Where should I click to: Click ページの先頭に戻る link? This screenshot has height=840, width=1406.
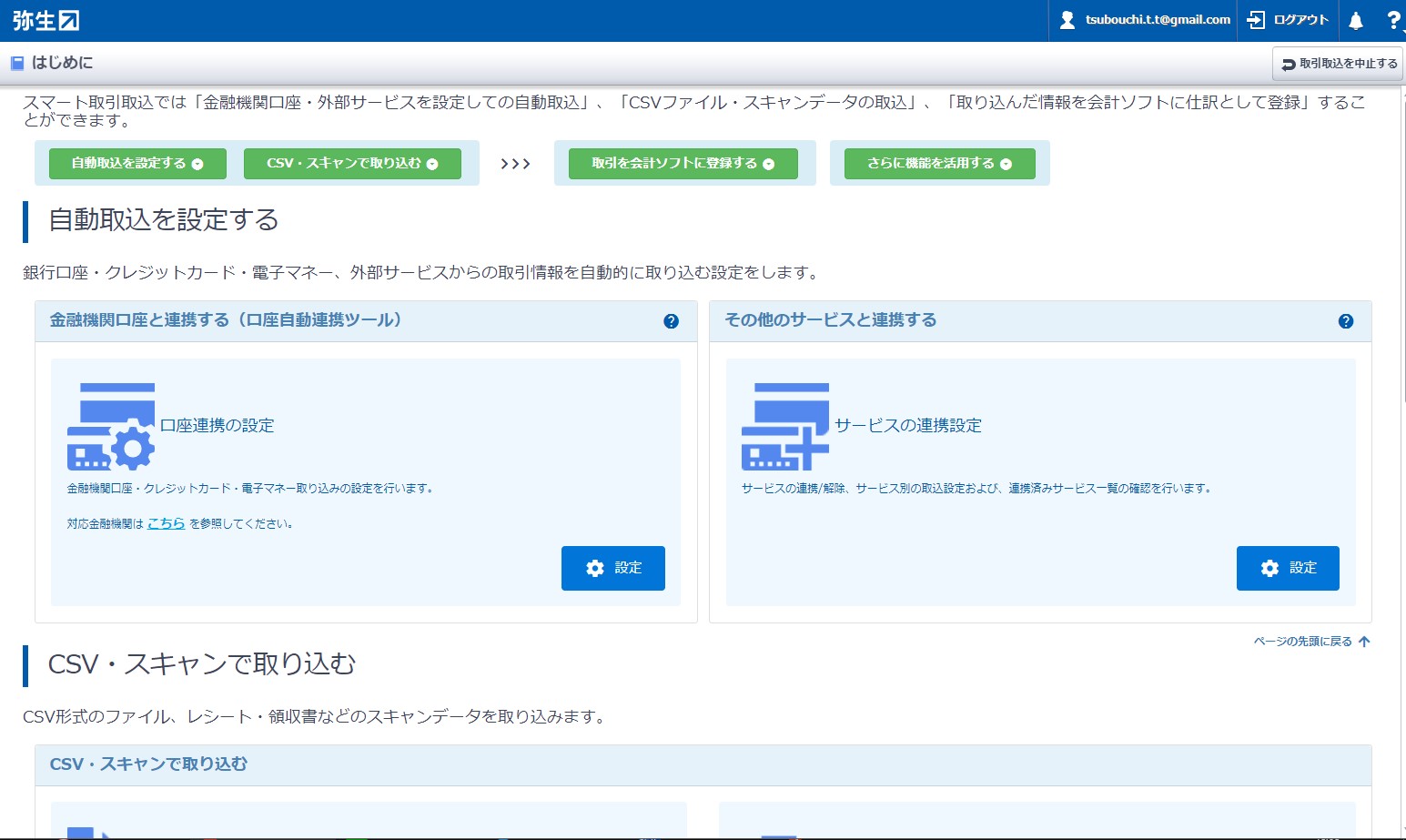1302,642
